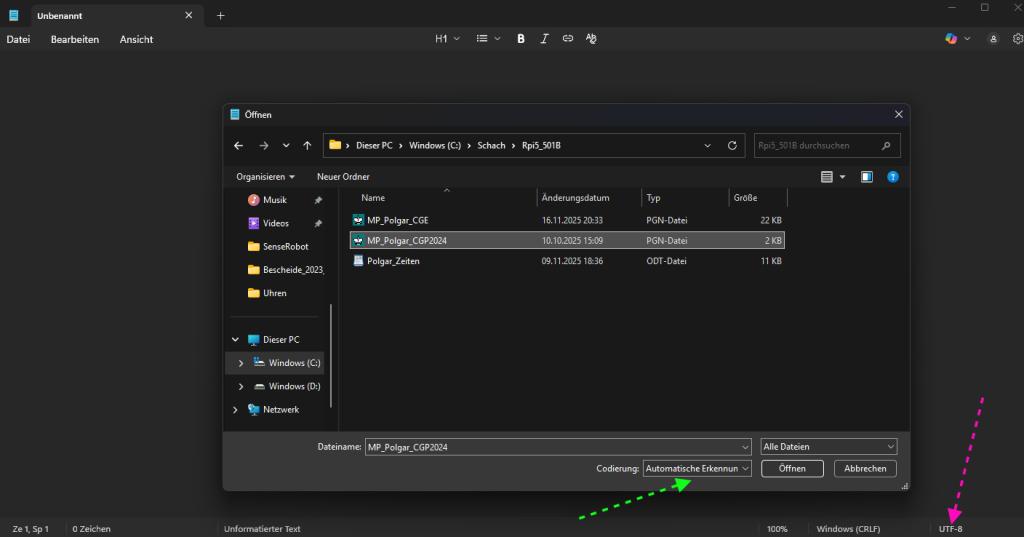Open the Alle Dateien file type dropdown
This screenshot has width=1024, height=537.
point(829,447)
